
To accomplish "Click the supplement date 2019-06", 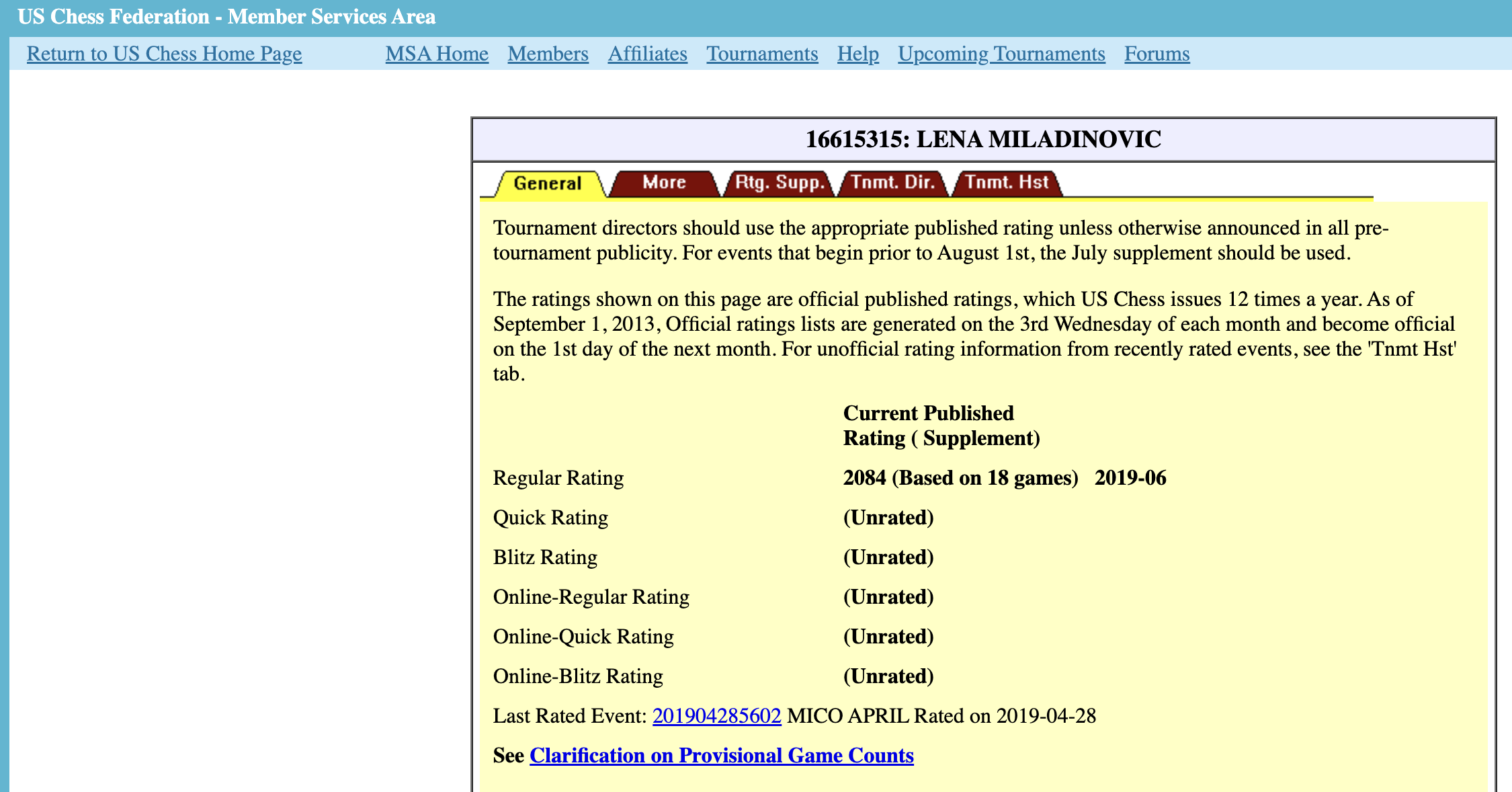I will 1130,478.
